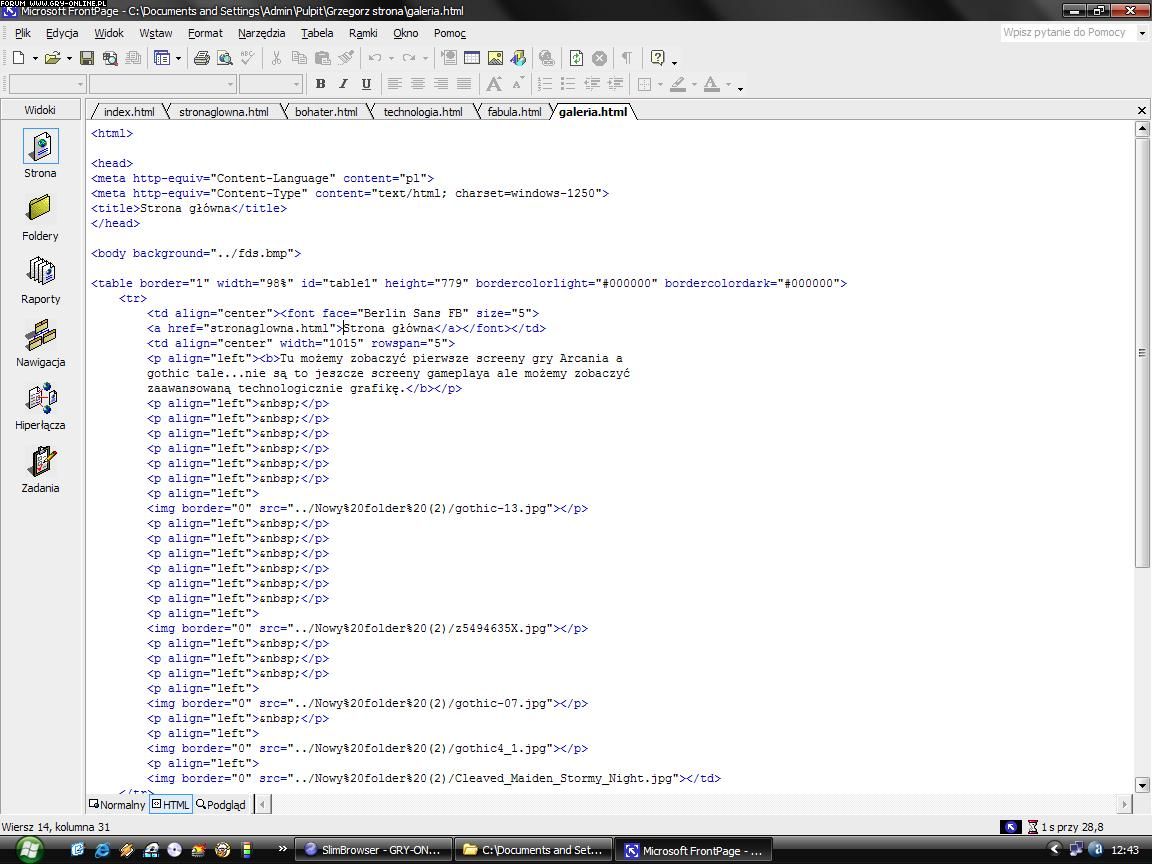Click the Save icon in toolbar

pos(87,58)
